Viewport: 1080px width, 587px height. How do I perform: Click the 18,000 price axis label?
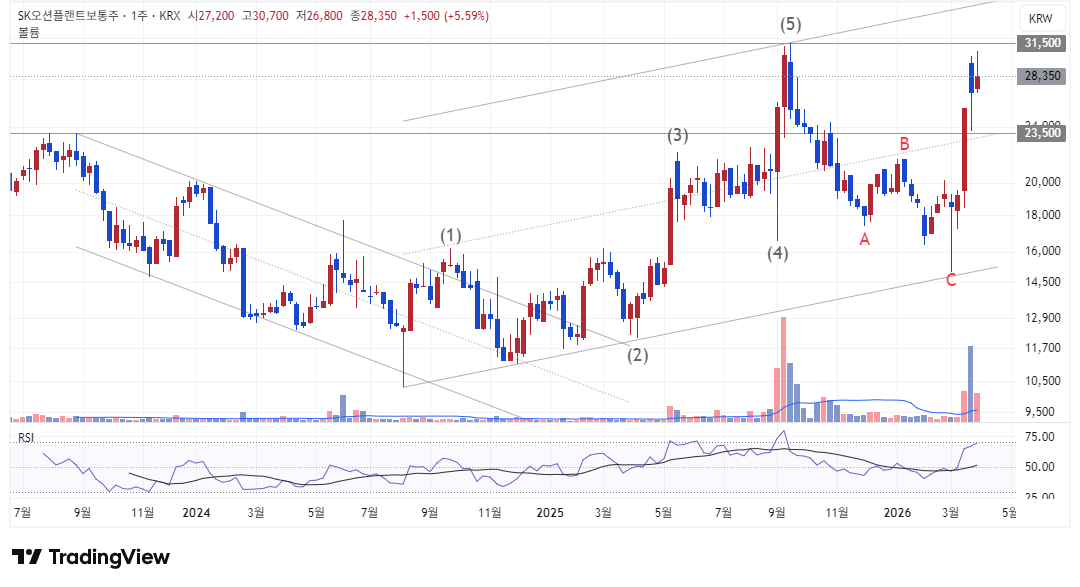pyautogui.click(x=1043, y=215)
